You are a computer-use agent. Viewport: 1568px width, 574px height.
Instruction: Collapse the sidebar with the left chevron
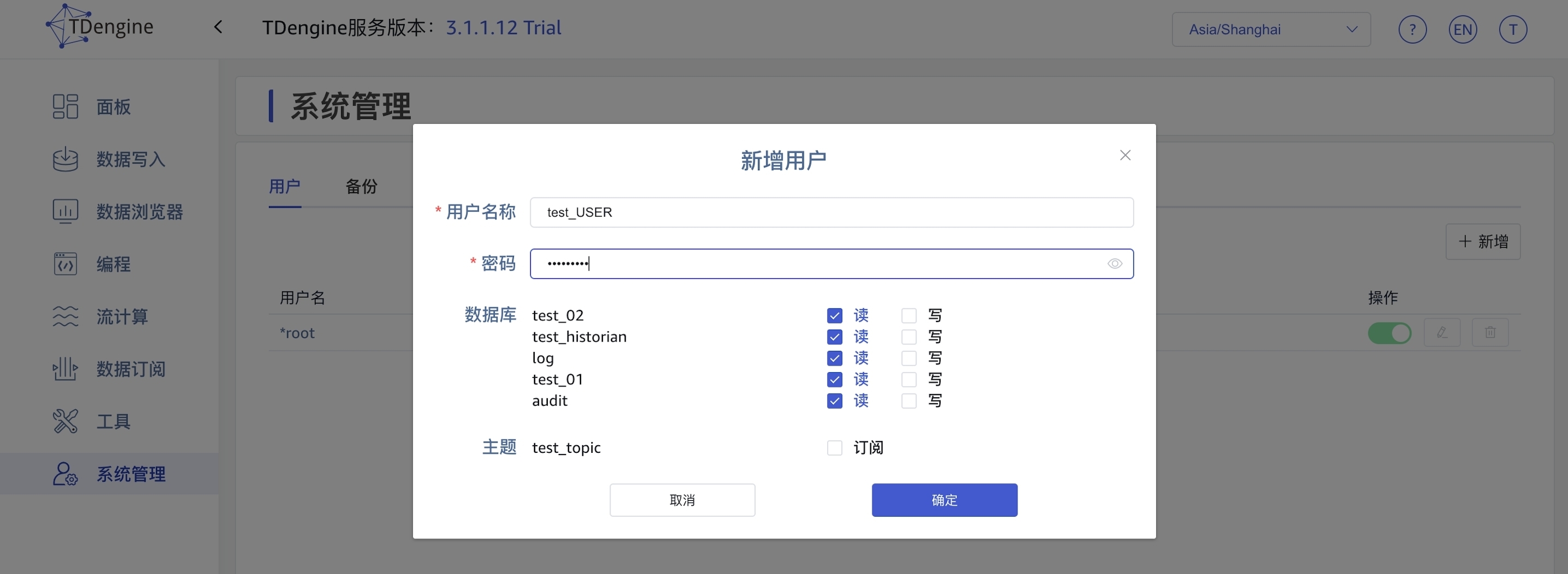219,27
